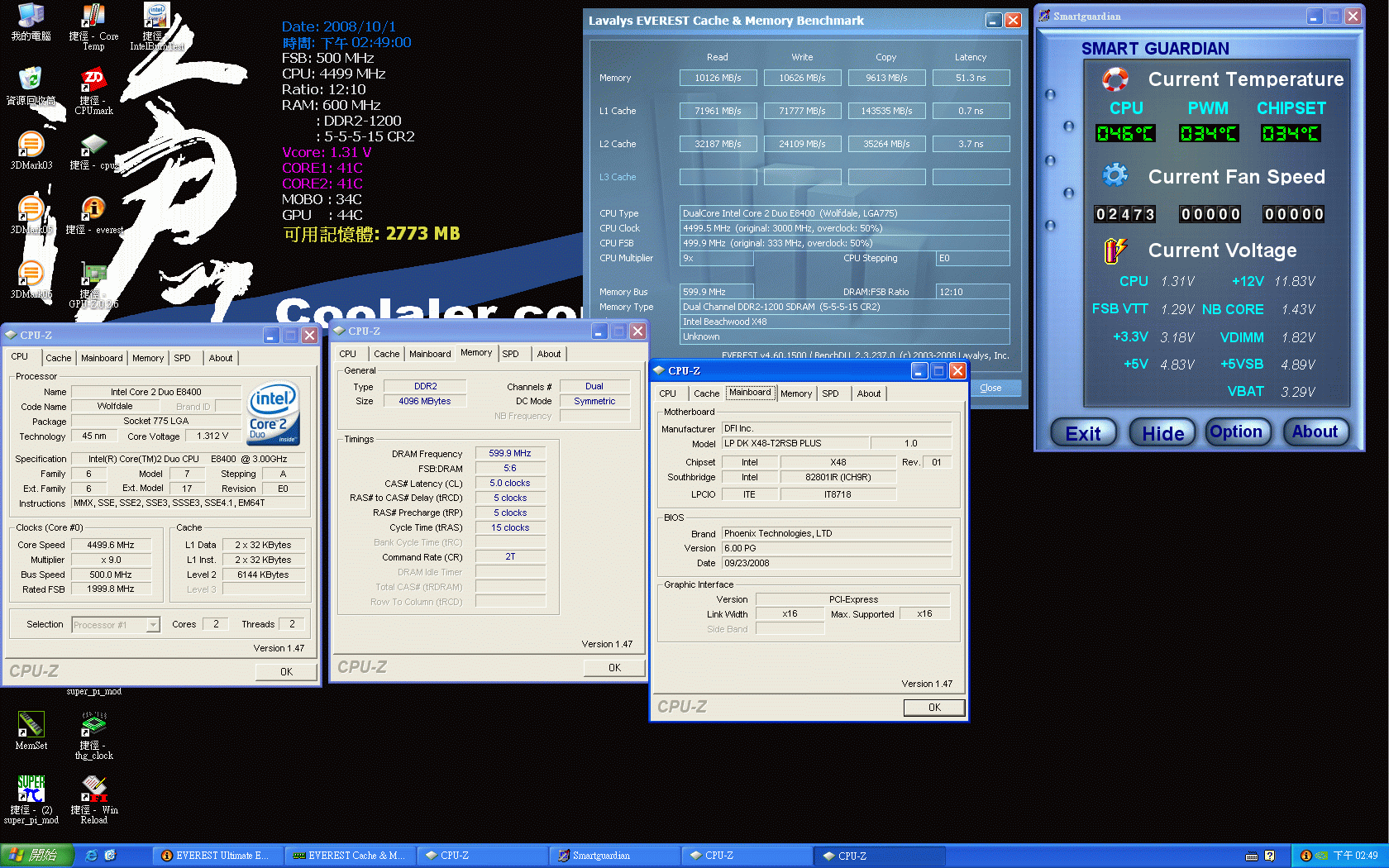Open the My Computer desktop icon
Screen dimensions: 1389x868
coord(31,22)
